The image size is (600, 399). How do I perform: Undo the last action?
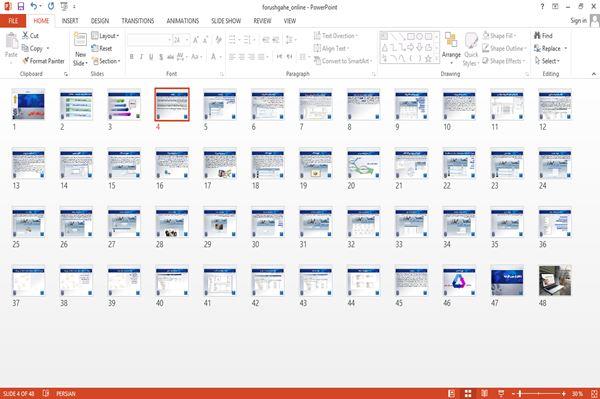pyautogui.click(x=34, y=6)
